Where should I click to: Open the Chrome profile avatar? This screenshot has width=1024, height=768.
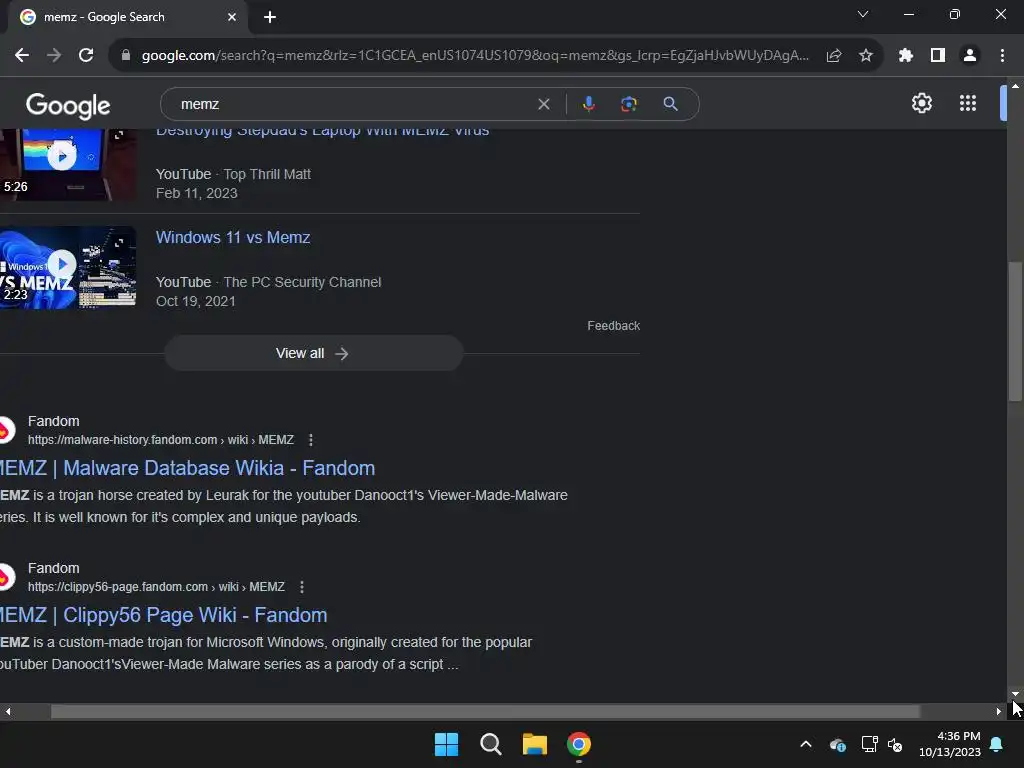click(x=970, y=56)
